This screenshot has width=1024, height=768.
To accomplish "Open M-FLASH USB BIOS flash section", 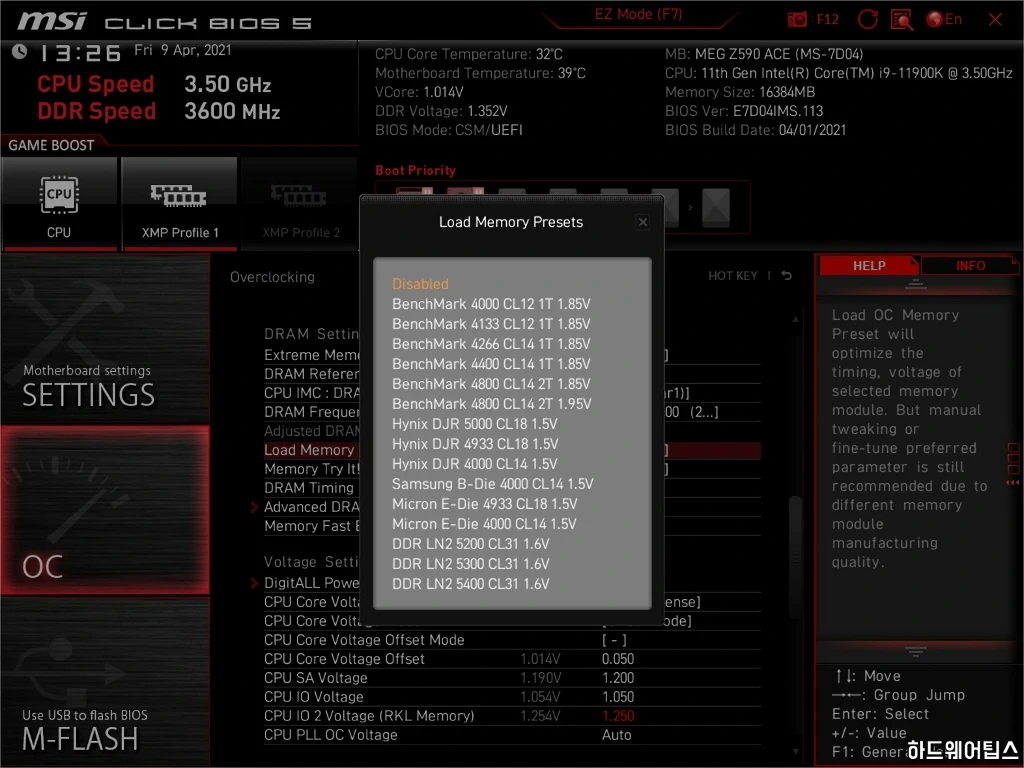I will coord(105,681).
